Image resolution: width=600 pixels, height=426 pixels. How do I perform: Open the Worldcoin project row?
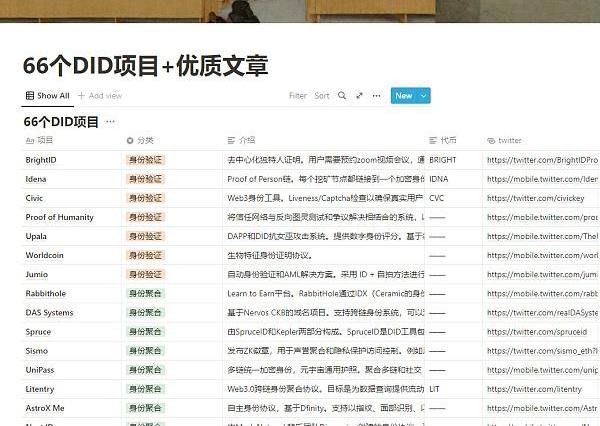pos(49,255)
